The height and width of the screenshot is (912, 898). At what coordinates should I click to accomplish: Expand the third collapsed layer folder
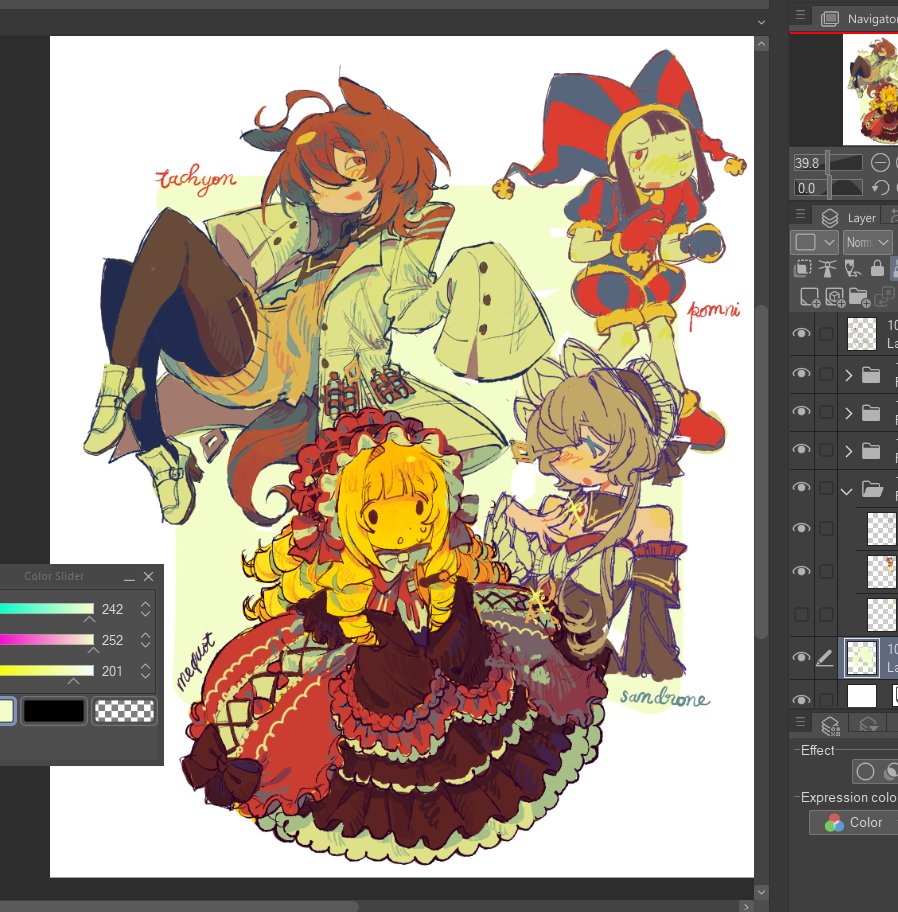point(848,451)
